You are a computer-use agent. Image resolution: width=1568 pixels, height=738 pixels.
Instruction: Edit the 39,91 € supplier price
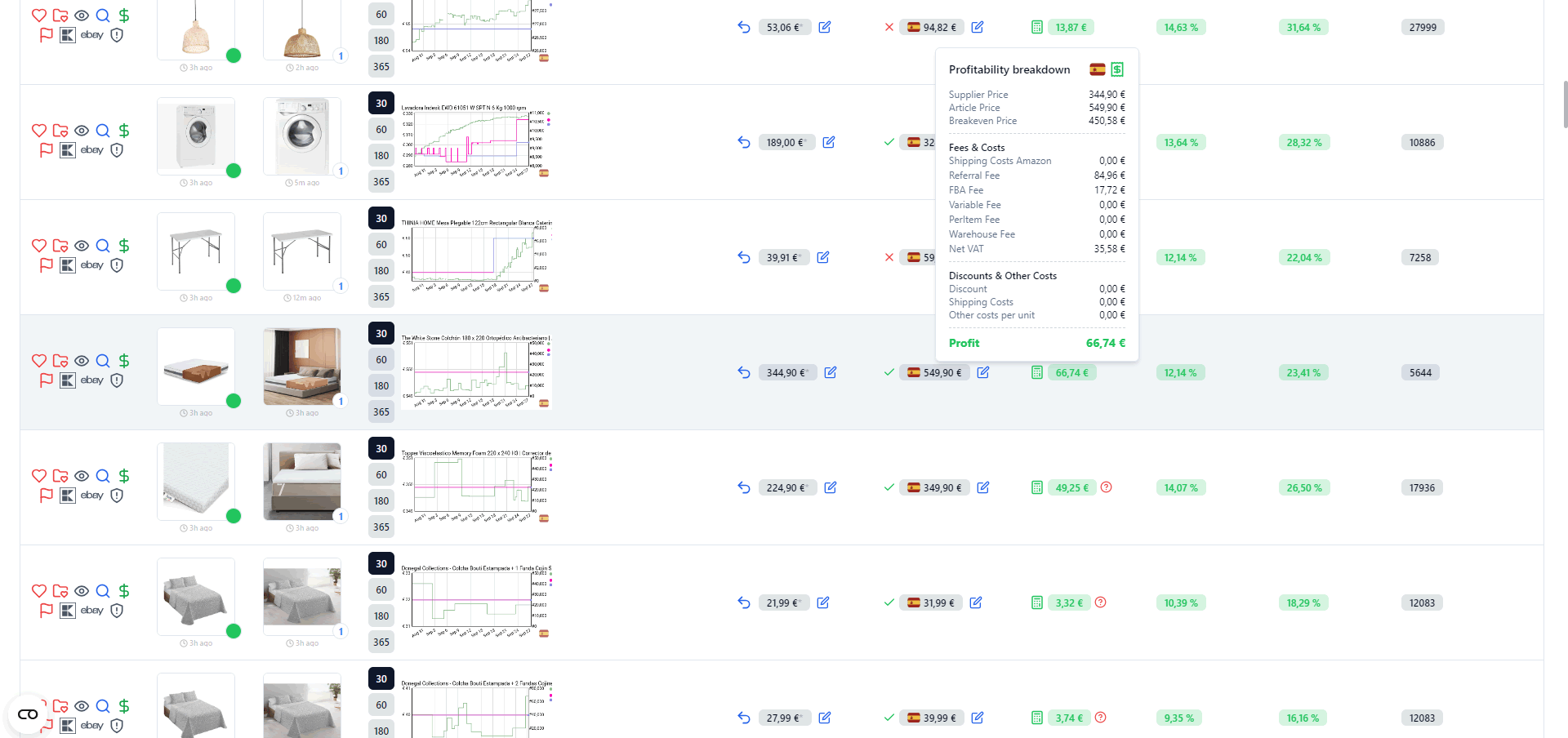(823, 257)
